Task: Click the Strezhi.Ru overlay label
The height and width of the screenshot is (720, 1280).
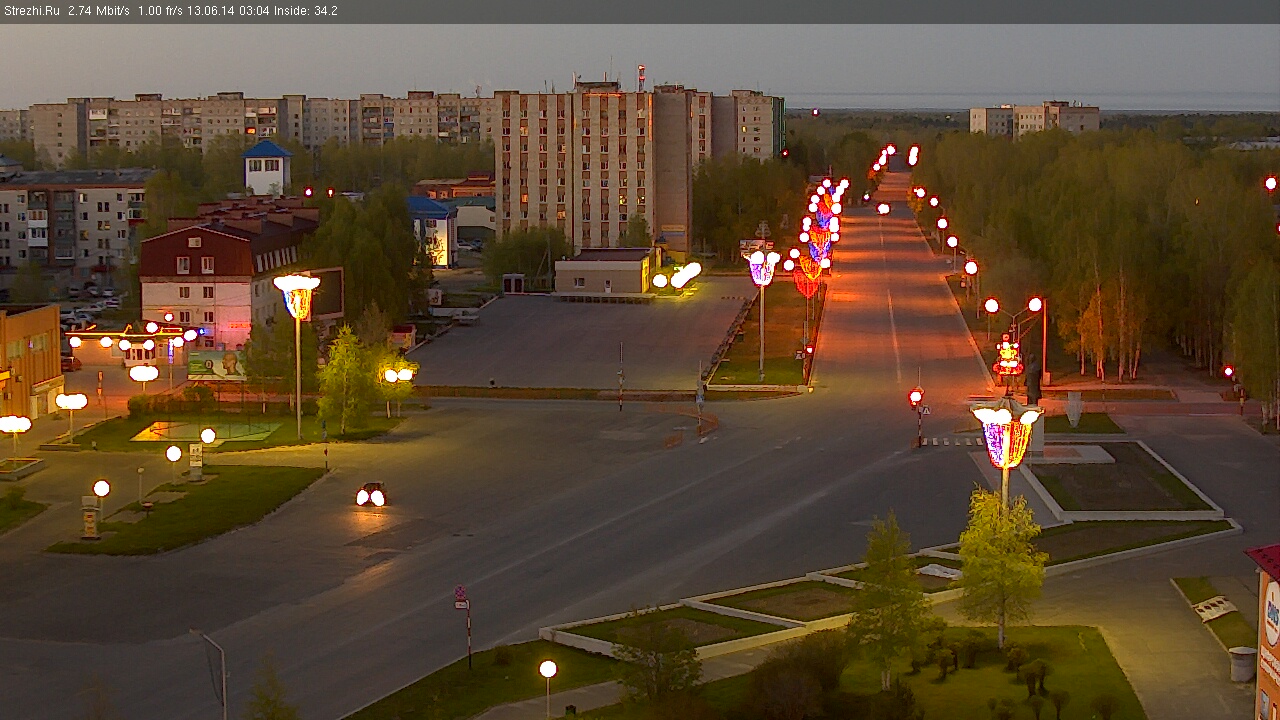Action: pyautogui.click(x=32, y=11)
